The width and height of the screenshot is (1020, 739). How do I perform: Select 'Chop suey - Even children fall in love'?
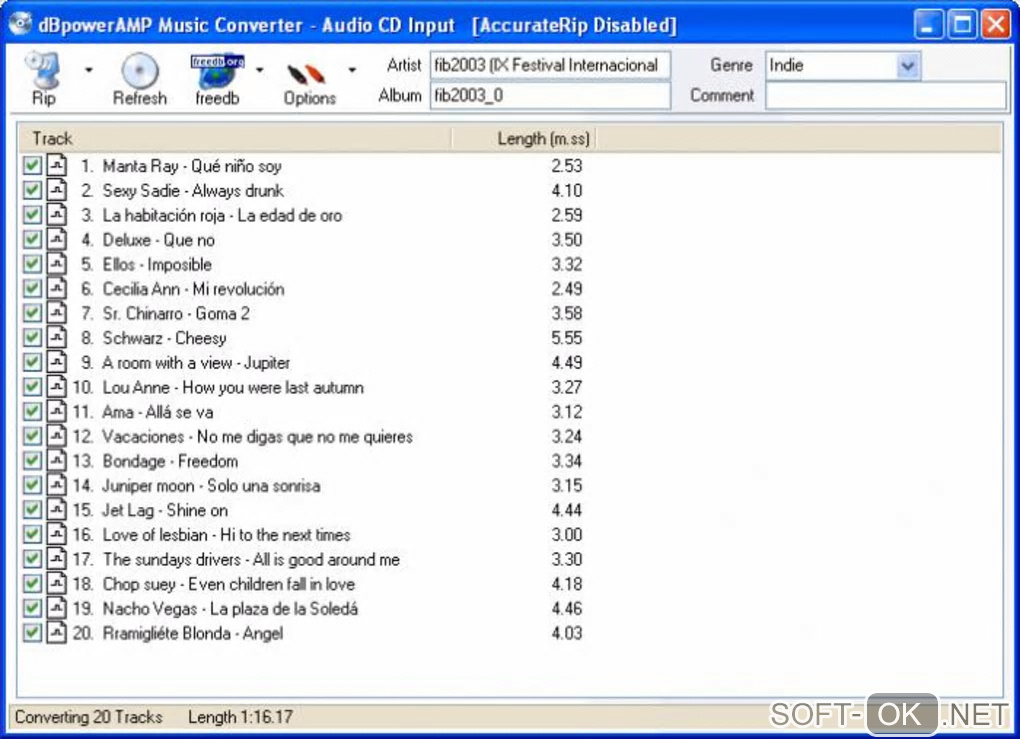[229, 584]
